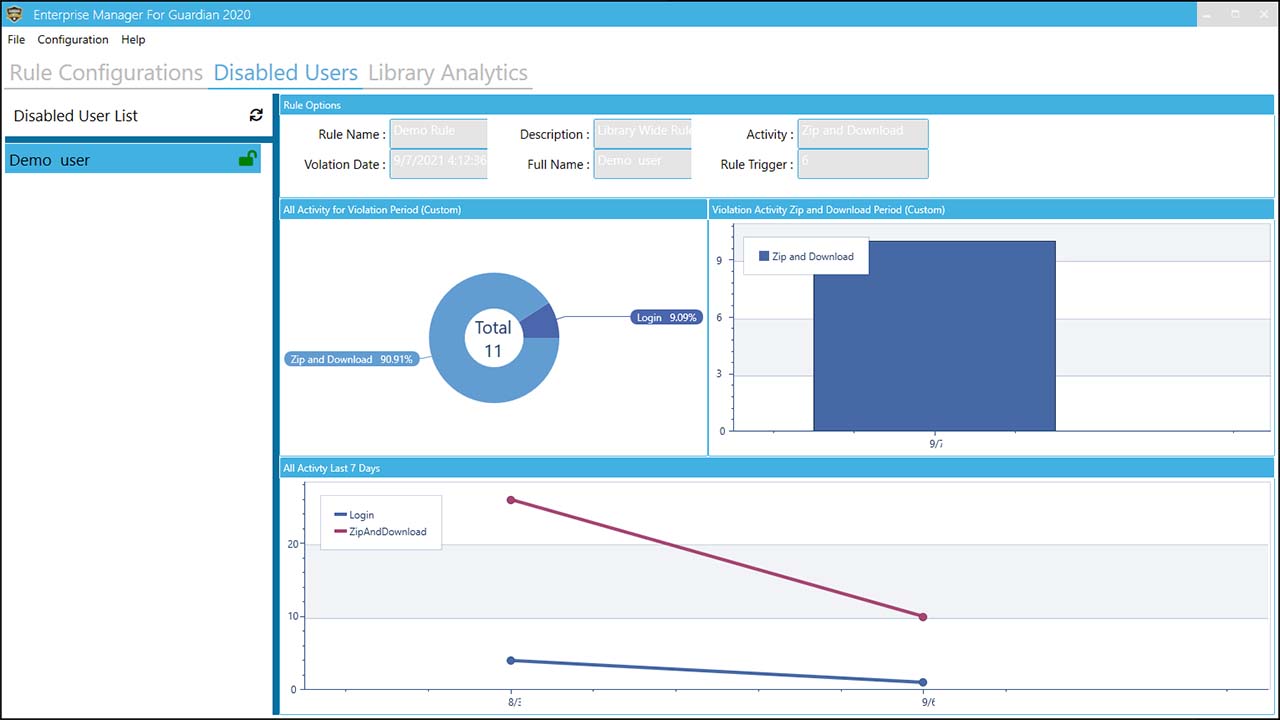Click the green unlock icon for Demo user
Viewport: 1280px width, 720px height.
(x=248, y=158)
